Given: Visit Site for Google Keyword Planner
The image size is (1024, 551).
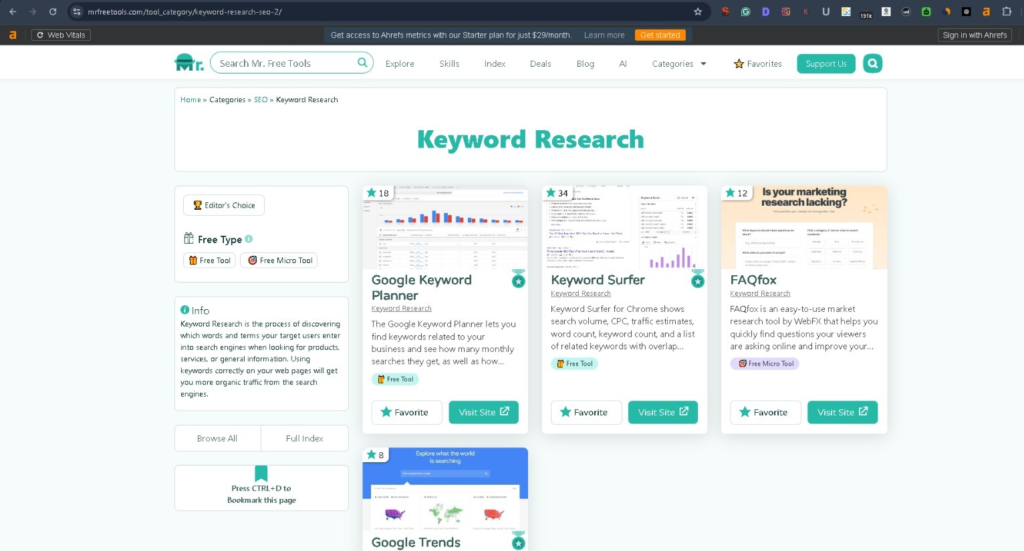Looking at the screenshot, I should click(483, 412).
